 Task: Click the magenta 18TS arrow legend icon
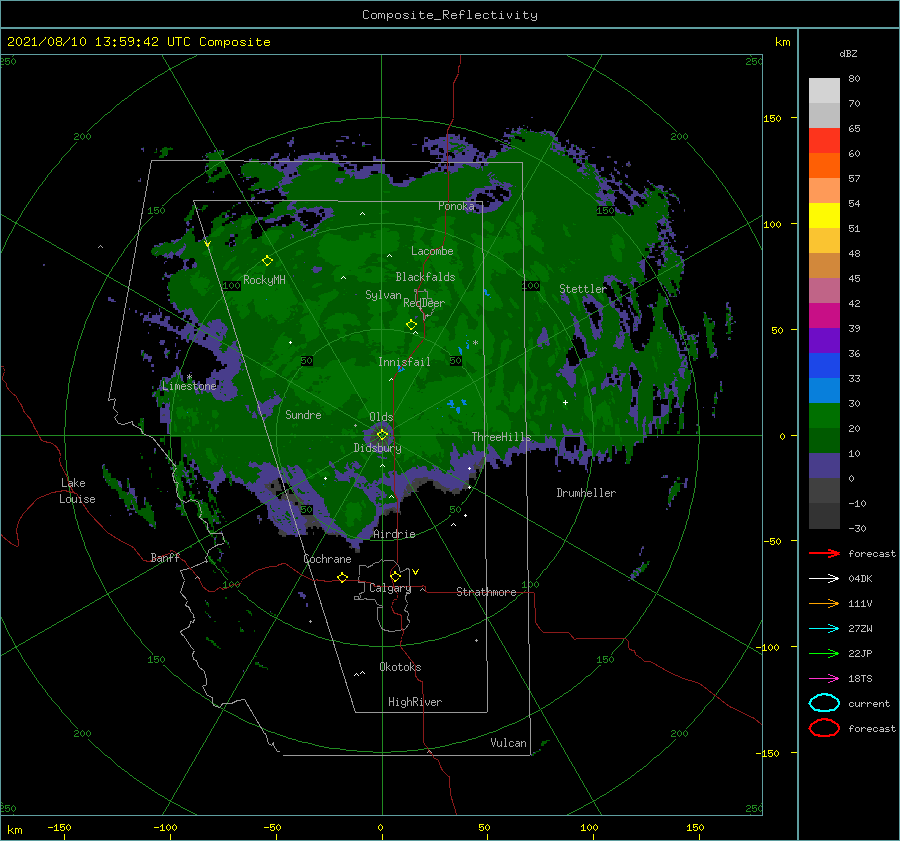824,679
